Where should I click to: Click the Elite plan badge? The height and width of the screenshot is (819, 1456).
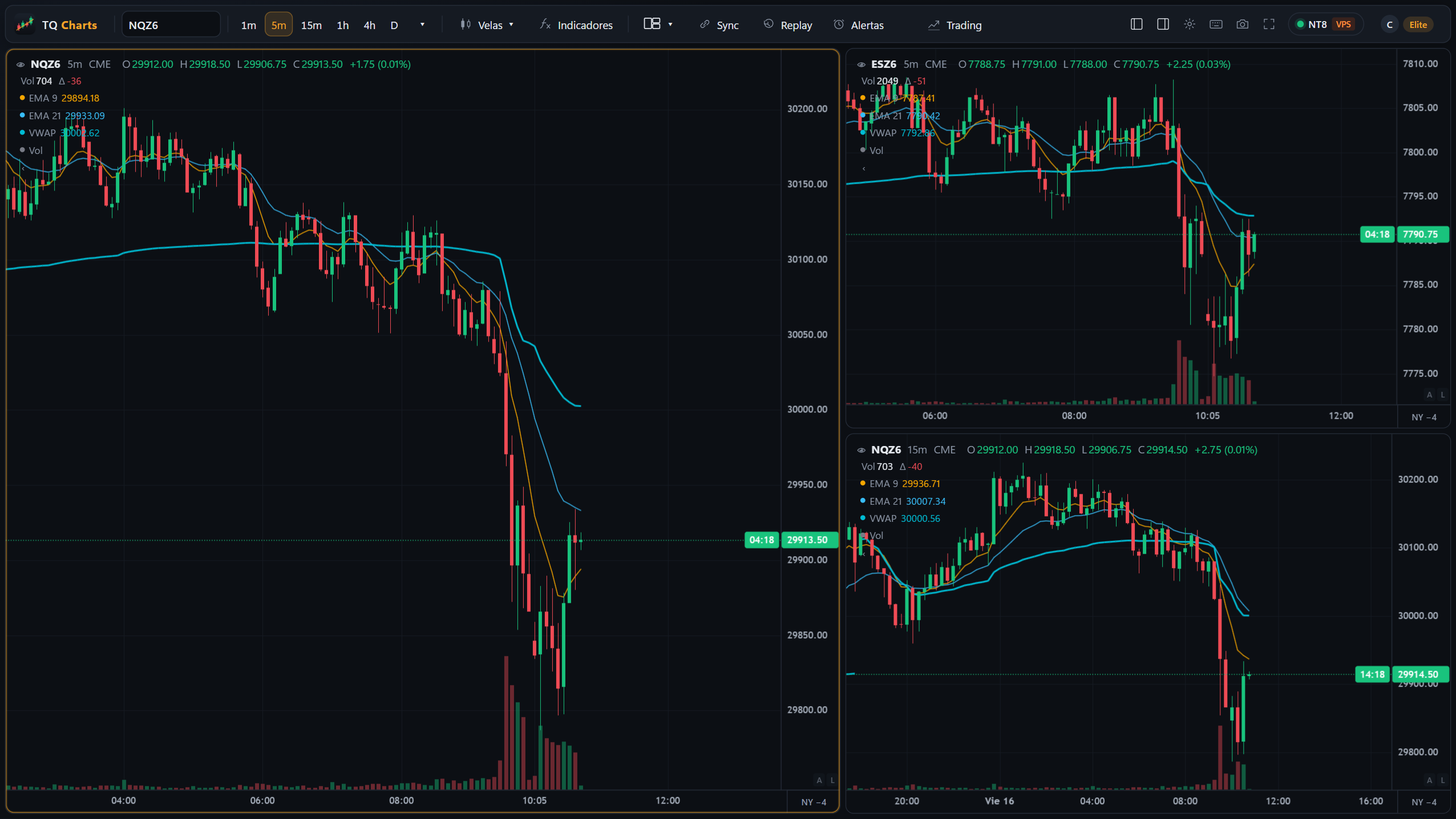1418,25
